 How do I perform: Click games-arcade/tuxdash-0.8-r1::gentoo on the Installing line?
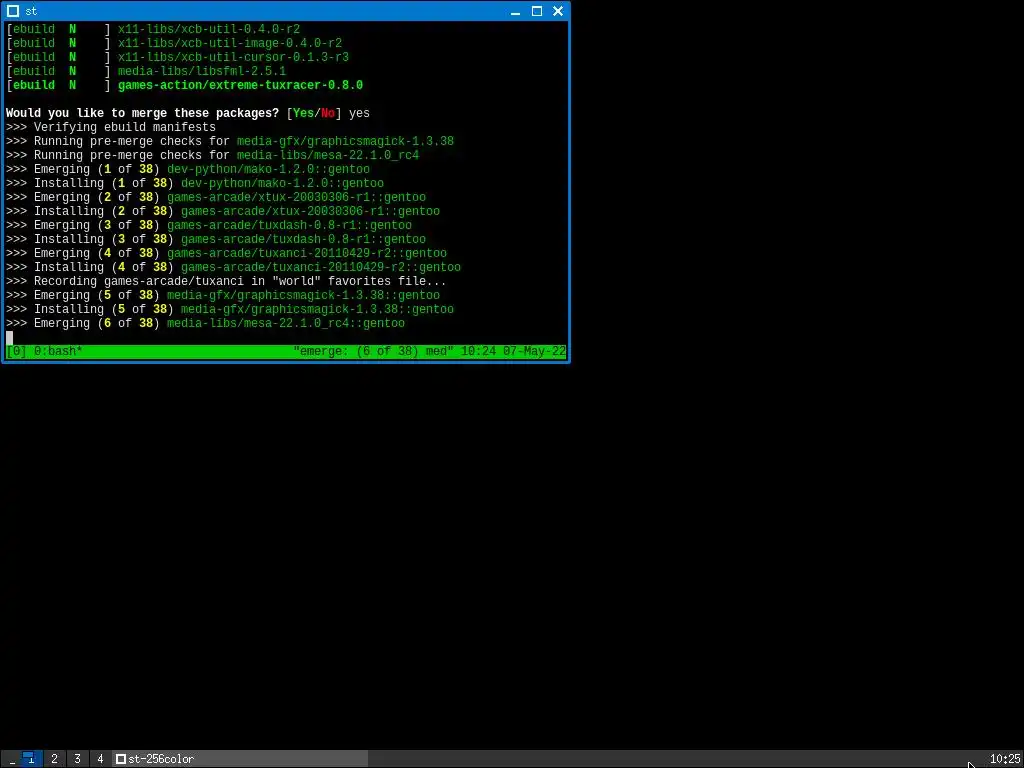[303, 239]
